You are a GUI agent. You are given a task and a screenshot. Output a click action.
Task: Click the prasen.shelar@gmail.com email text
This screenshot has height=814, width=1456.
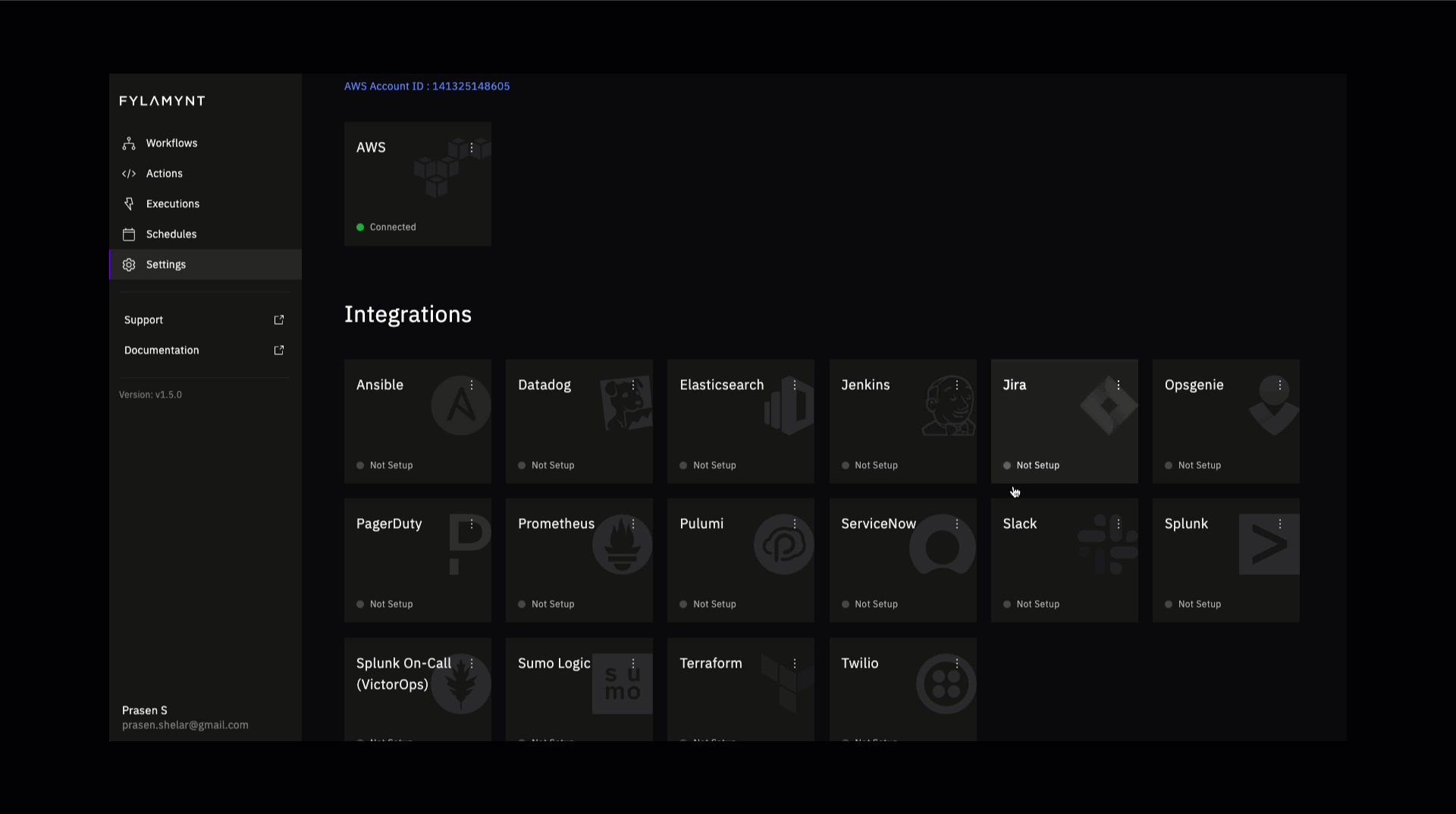185,725
